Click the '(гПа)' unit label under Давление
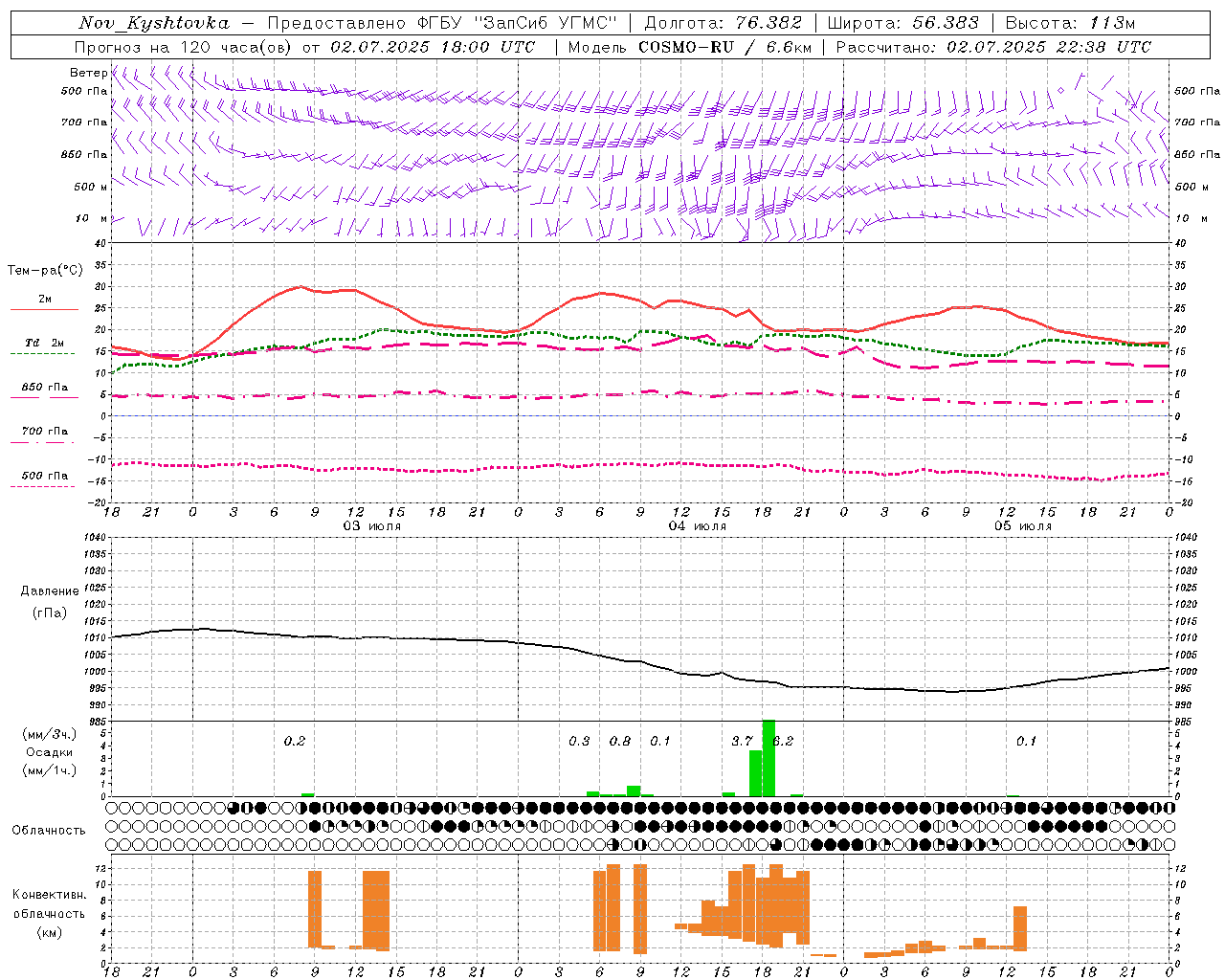Screen dimensions: 1225x980 (x=49, y=612)
